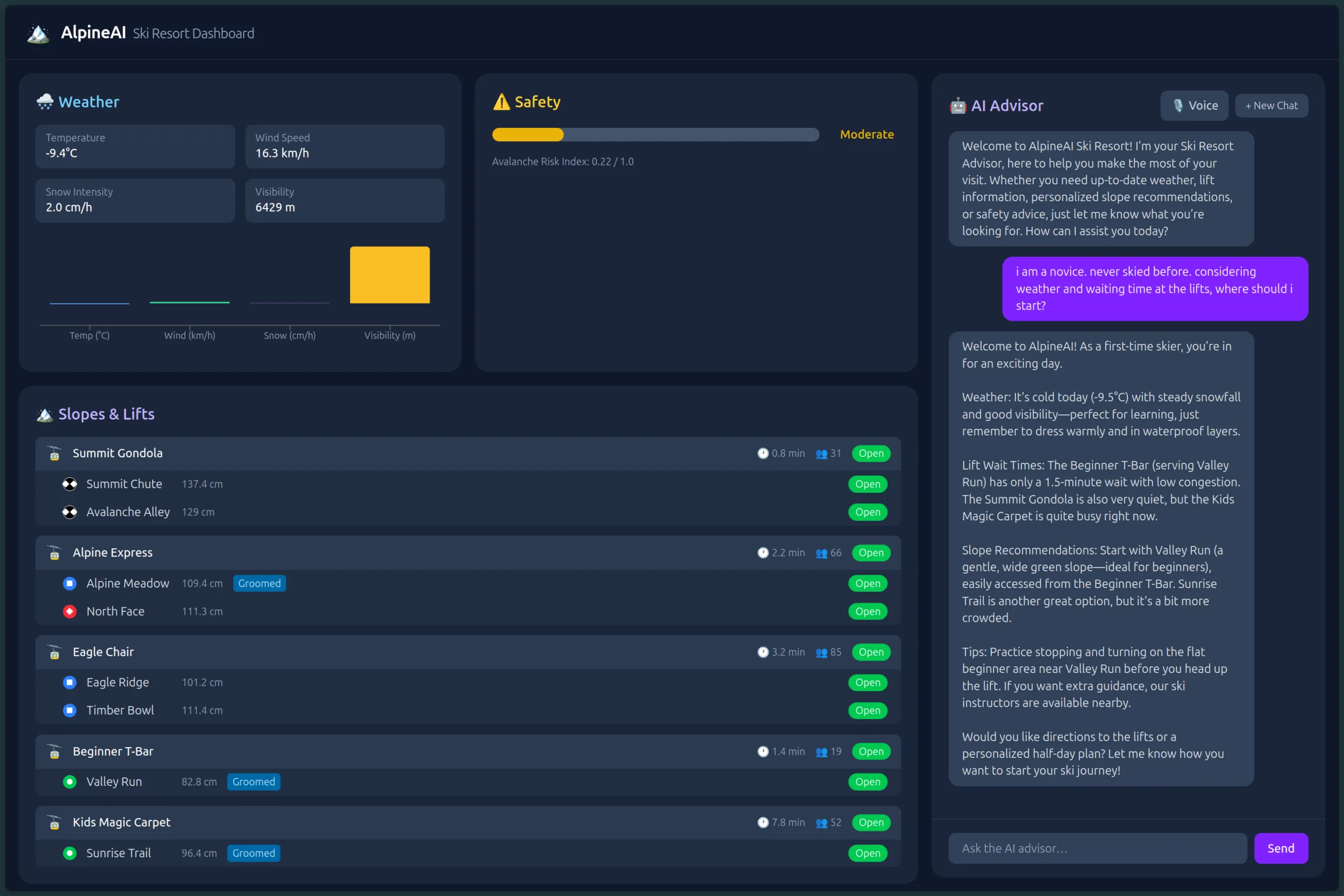Click Alpine Meadow Groomed badge

260,583
